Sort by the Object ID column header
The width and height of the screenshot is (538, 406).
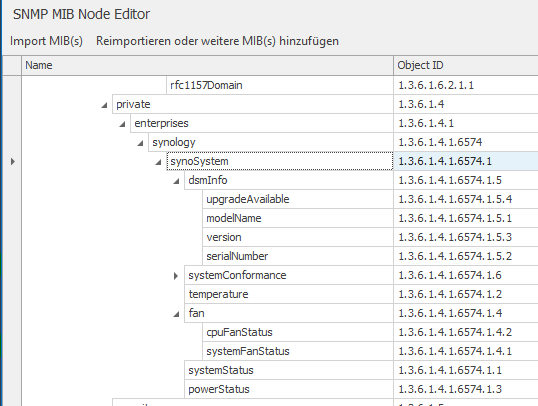(466, 65)
